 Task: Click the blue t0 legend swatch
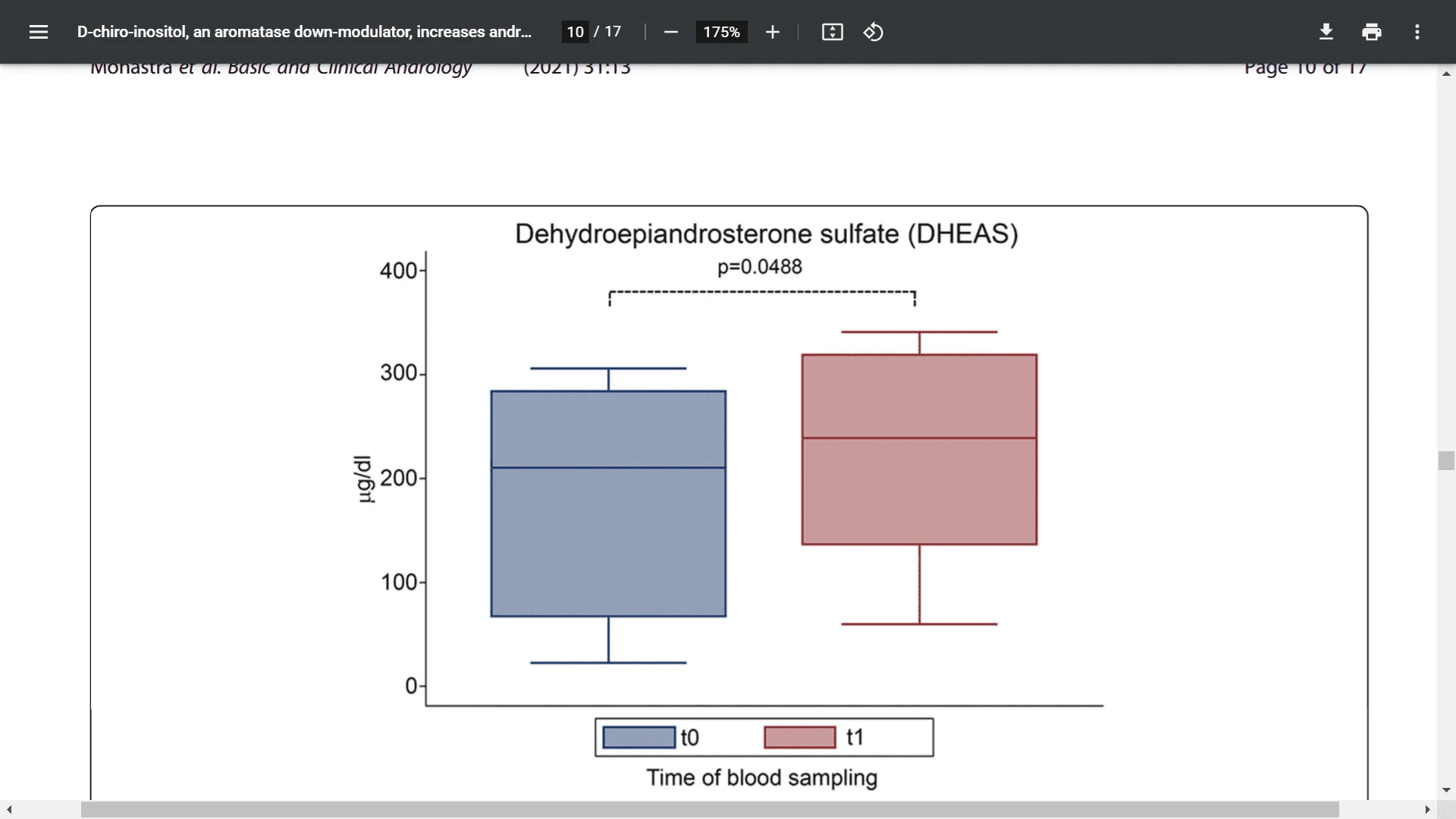click(x=639, y=737)
